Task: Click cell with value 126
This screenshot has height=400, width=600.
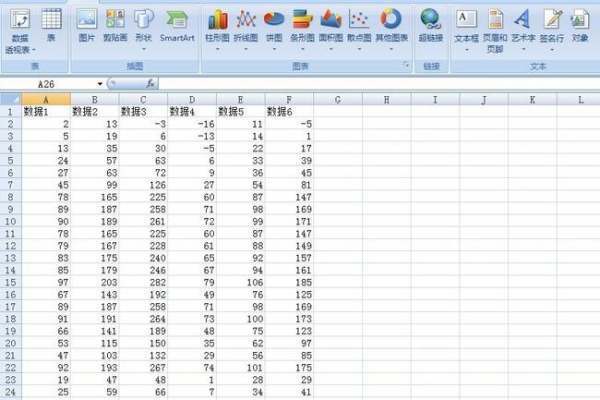Action: coord(143,185)
